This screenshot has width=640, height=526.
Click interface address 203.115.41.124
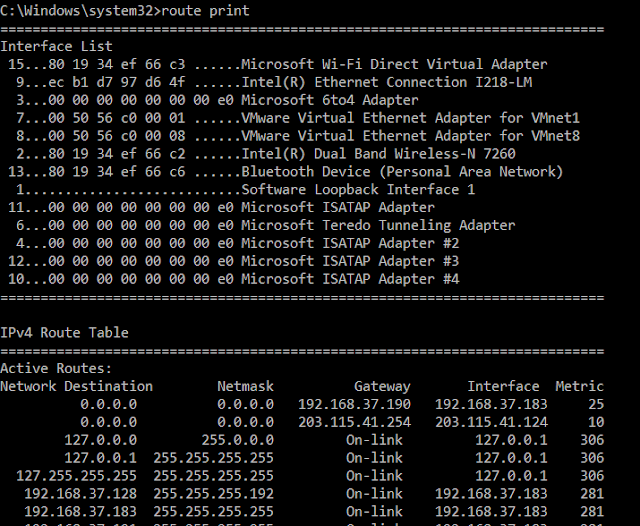(491, 422)
